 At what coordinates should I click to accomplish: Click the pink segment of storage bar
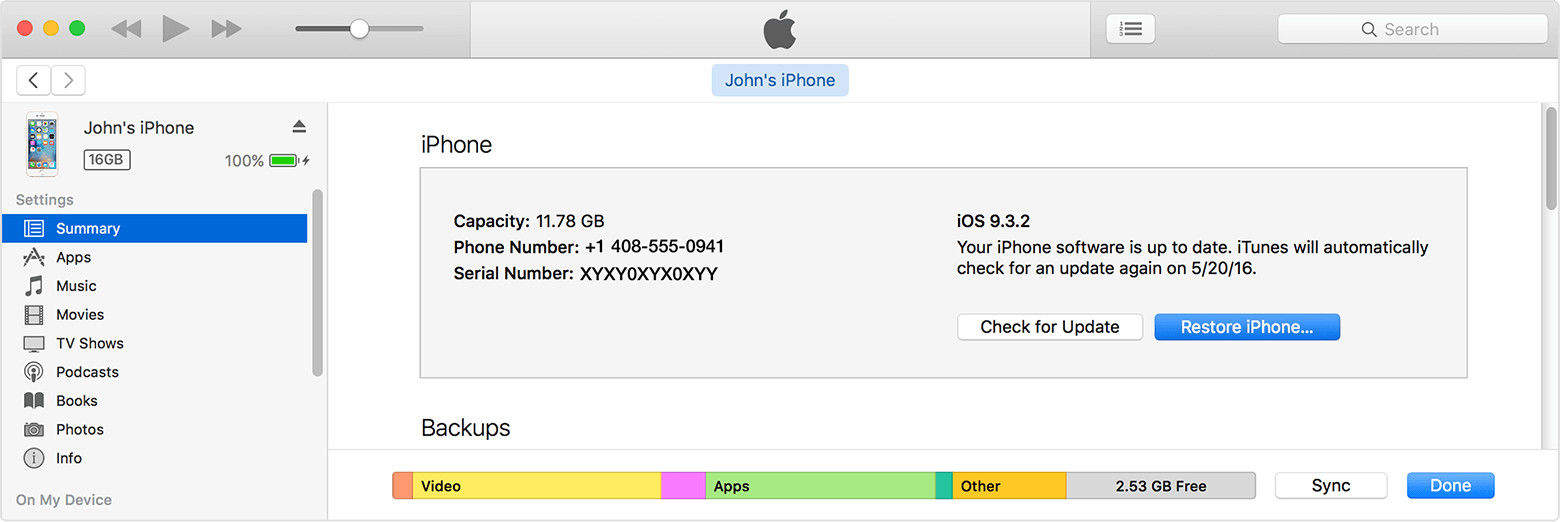coord(684,486)
